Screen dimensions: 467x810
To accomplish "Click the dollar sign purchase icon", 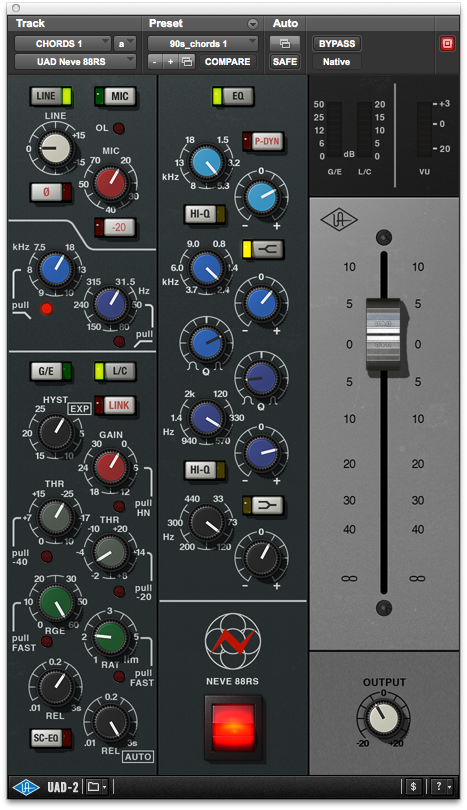I will coord(413,787).
